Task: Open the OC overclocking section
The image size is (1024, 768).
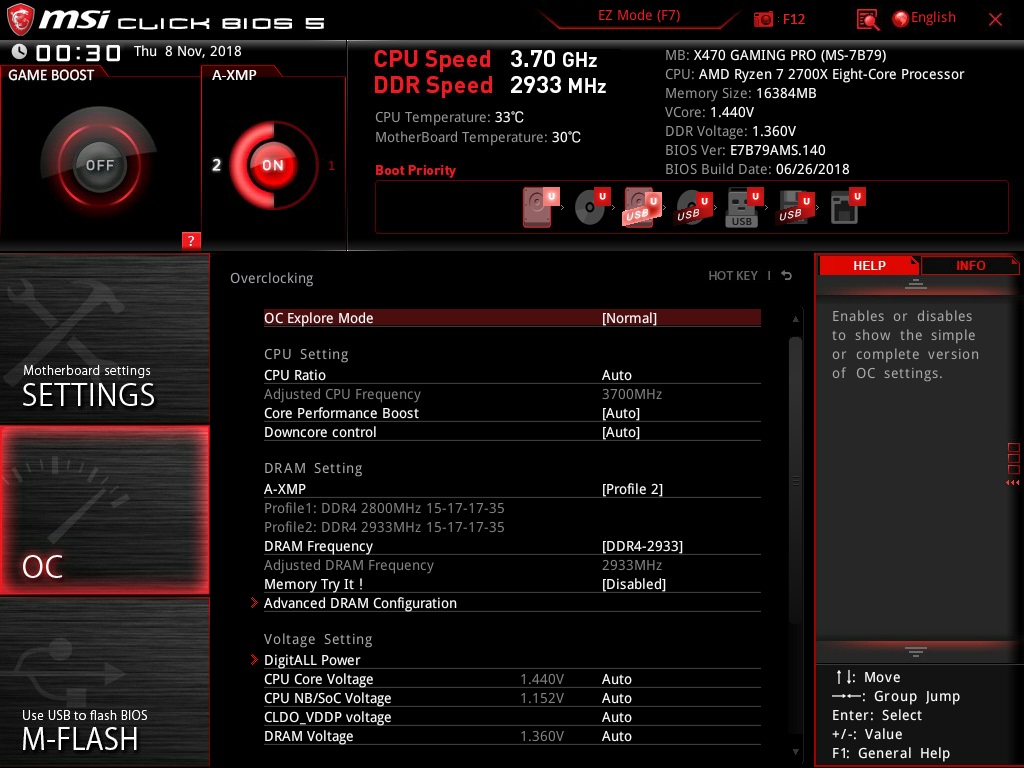Action: [x=104, y=510]
